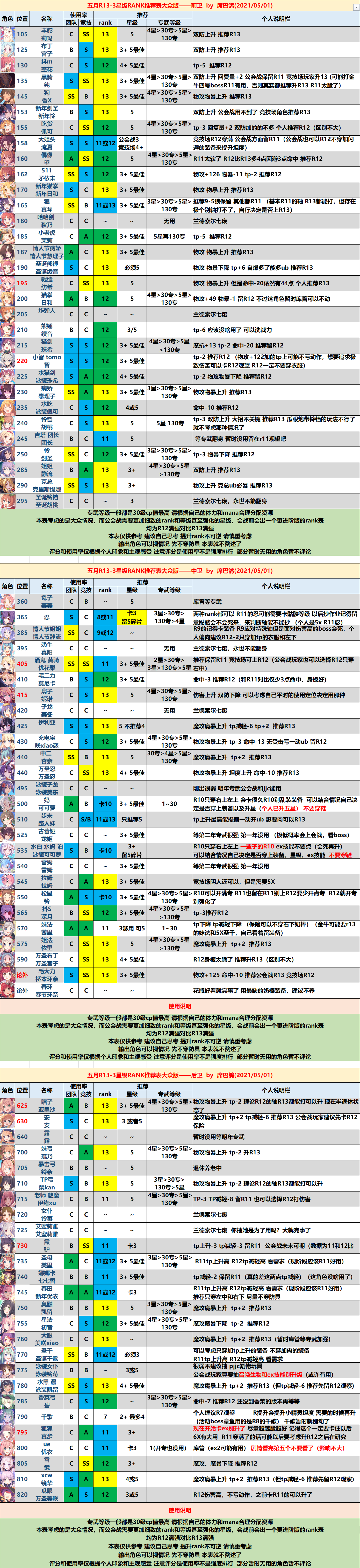Pick the 兔子 美美 character icon
Screen dimensions: 360x1568
point(7,601)
